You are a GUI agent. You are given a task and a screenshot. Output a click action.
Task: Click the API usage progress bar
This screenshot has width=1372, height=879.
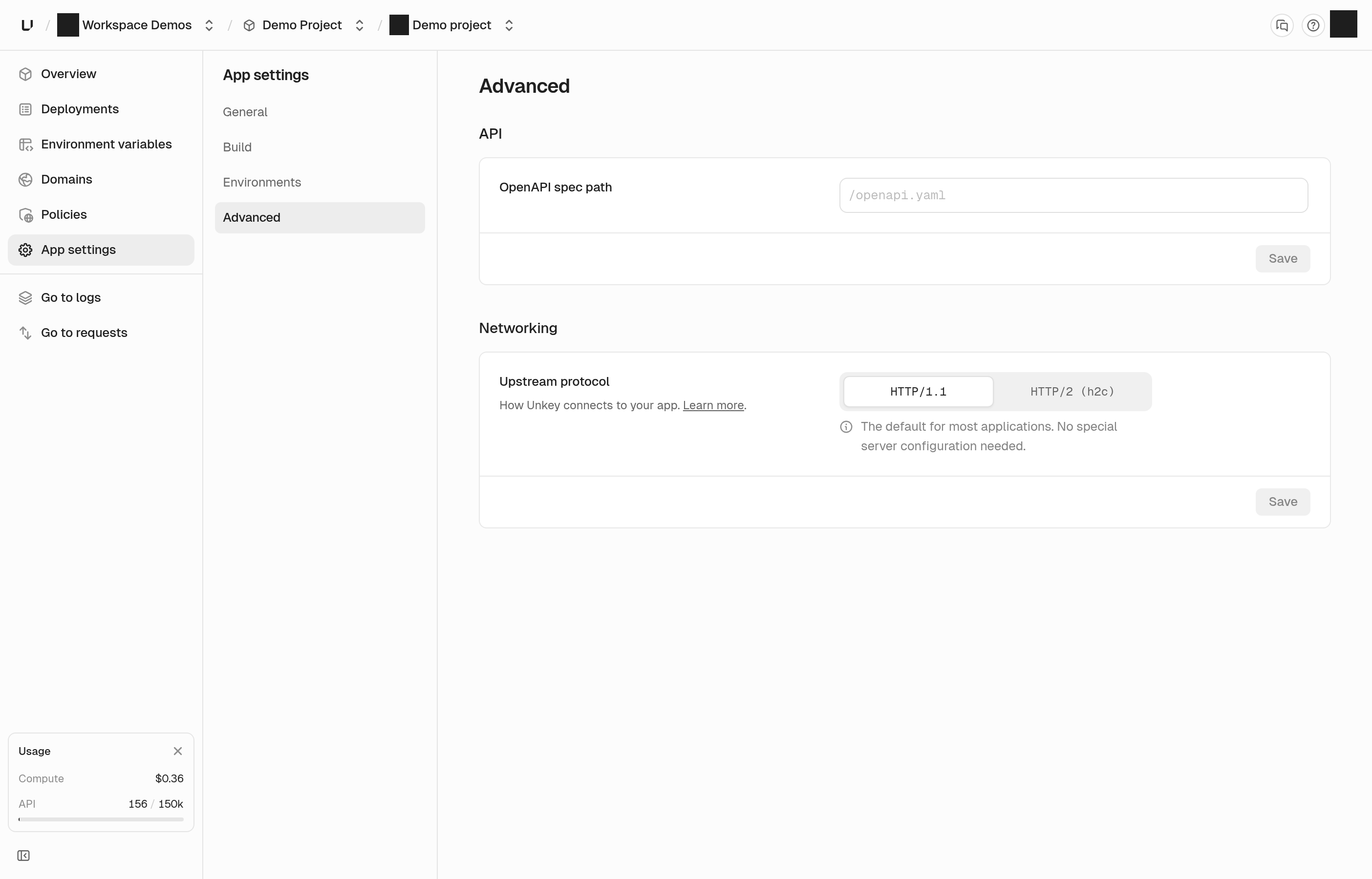tap(101, 819)
